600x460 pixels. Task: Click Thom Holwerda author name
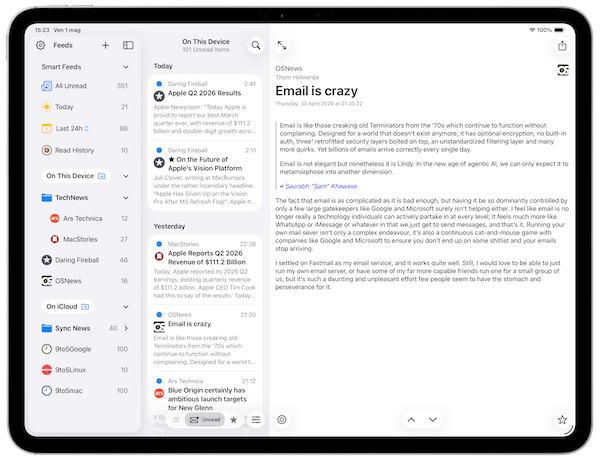pyautogui.click(x=297, y=77)
